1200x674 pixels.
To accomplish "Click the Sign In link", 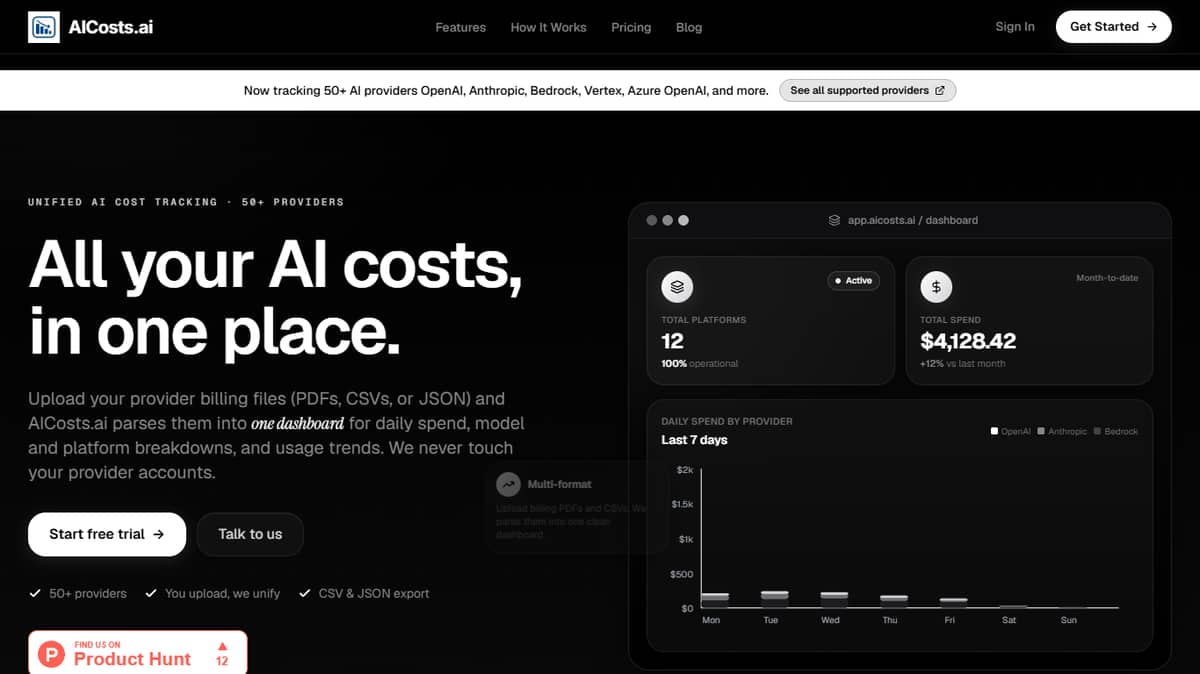I will point(1015,26).
